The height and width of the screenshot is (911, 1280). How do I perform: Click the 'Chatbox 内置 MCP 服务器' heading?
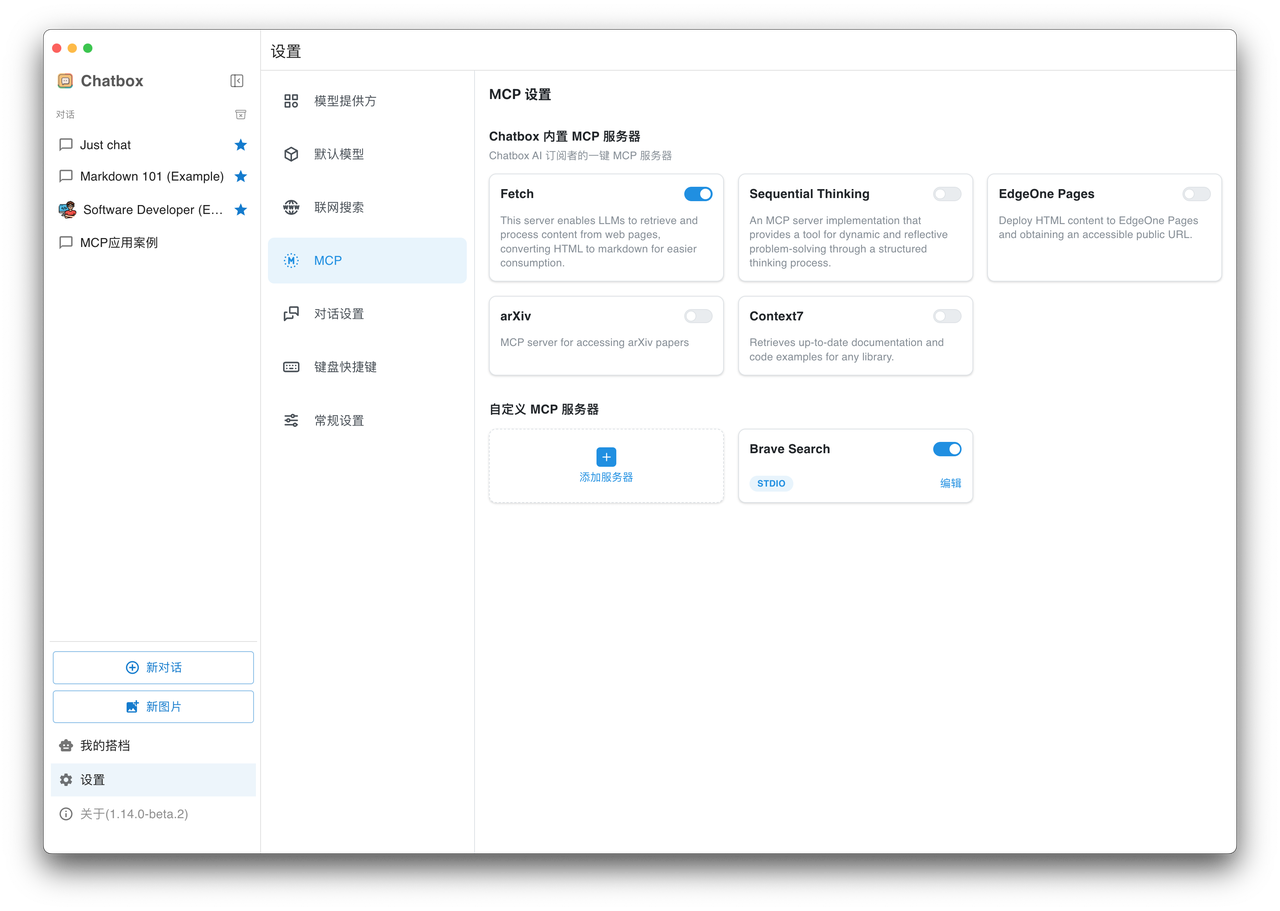[x=564, y=136]
